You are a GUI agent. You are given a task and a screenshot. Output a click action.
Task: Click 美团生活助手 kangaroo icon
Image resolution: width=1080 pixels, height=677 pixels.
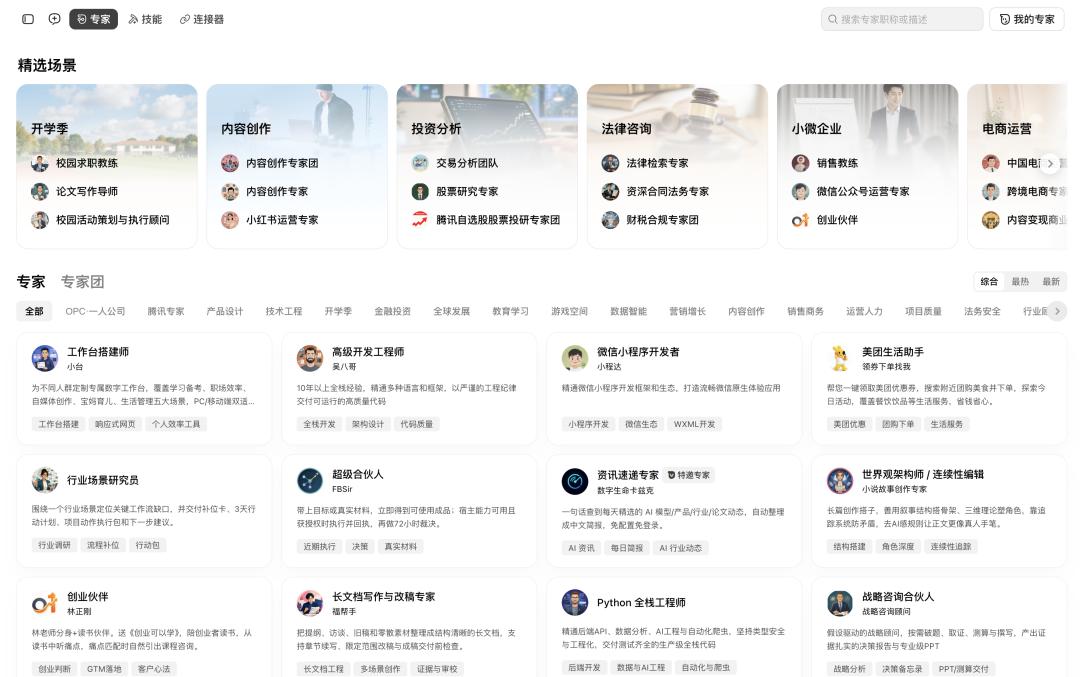[840, 358]
